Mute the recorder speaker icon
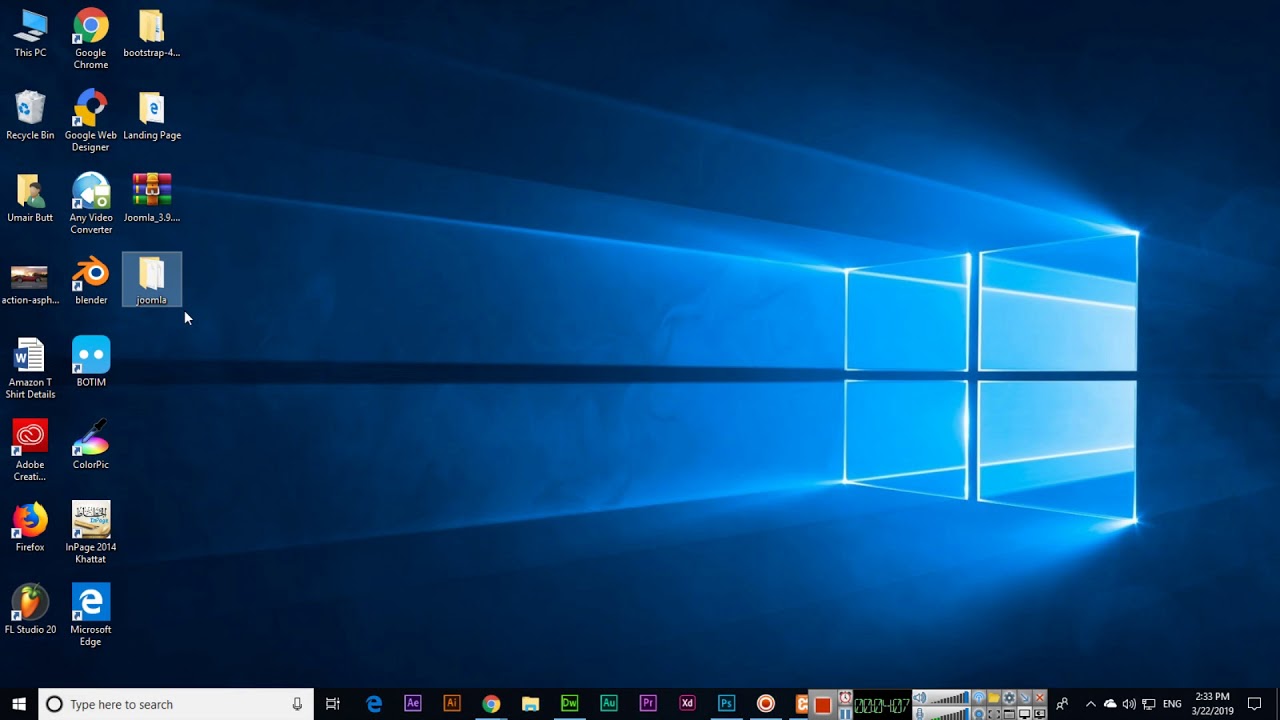Screen dimensions: 1280x720 point(920,697)
